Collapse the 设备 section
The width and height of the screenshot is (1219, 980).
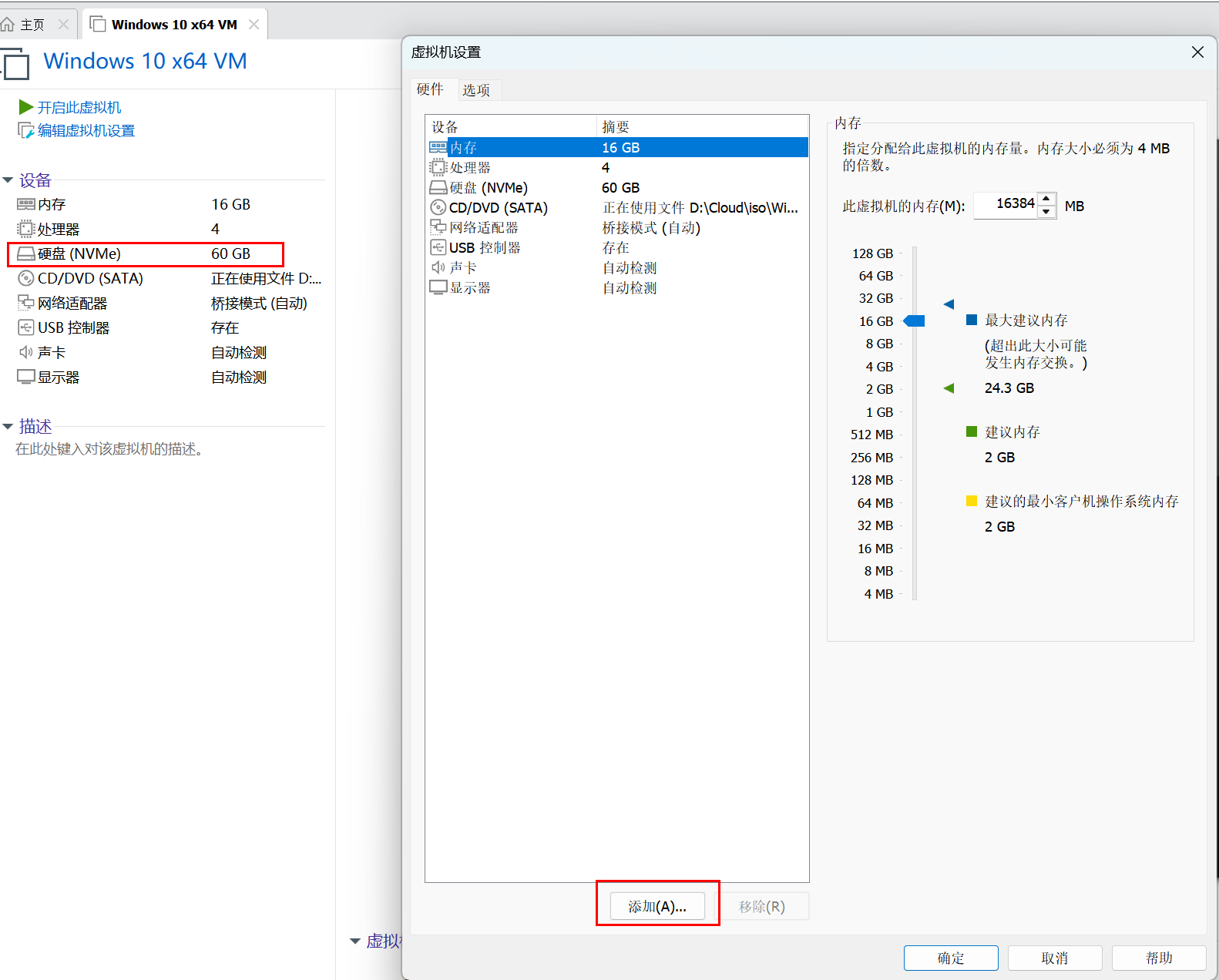pyautogui.click(x=8, y=180)
